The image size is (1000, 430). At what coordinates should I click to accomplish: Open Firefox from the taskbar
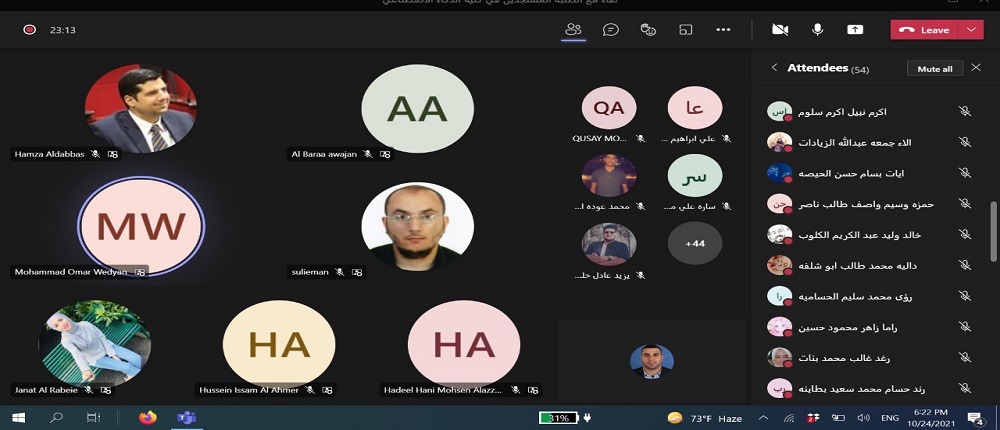click(x=148, y=417)
